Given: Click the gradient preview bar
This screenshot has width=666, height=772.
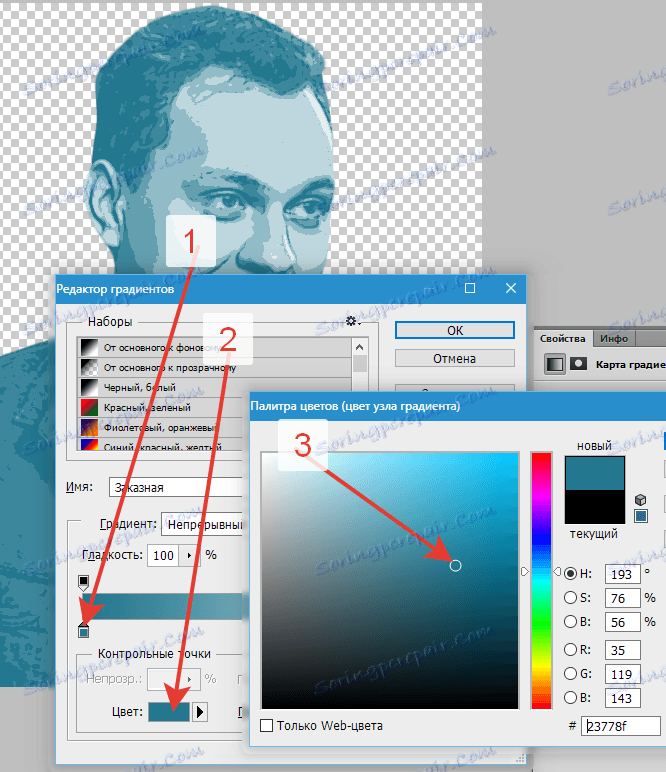Looking at the screenshot, I should click(163, 606).
